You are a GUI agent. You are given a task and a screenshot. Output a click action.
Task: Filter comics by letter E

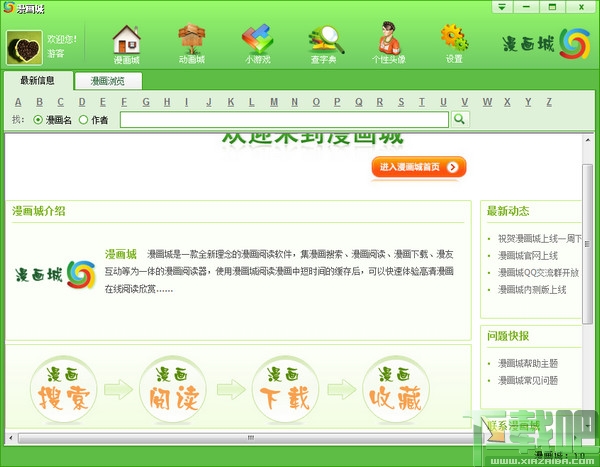tap(103, 102)
